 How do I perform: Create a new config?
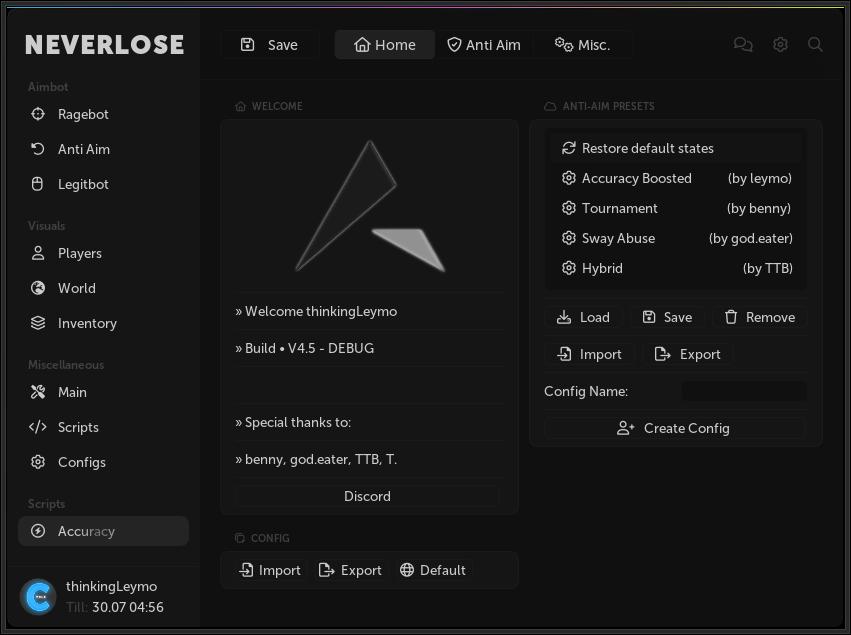[675, 428]
